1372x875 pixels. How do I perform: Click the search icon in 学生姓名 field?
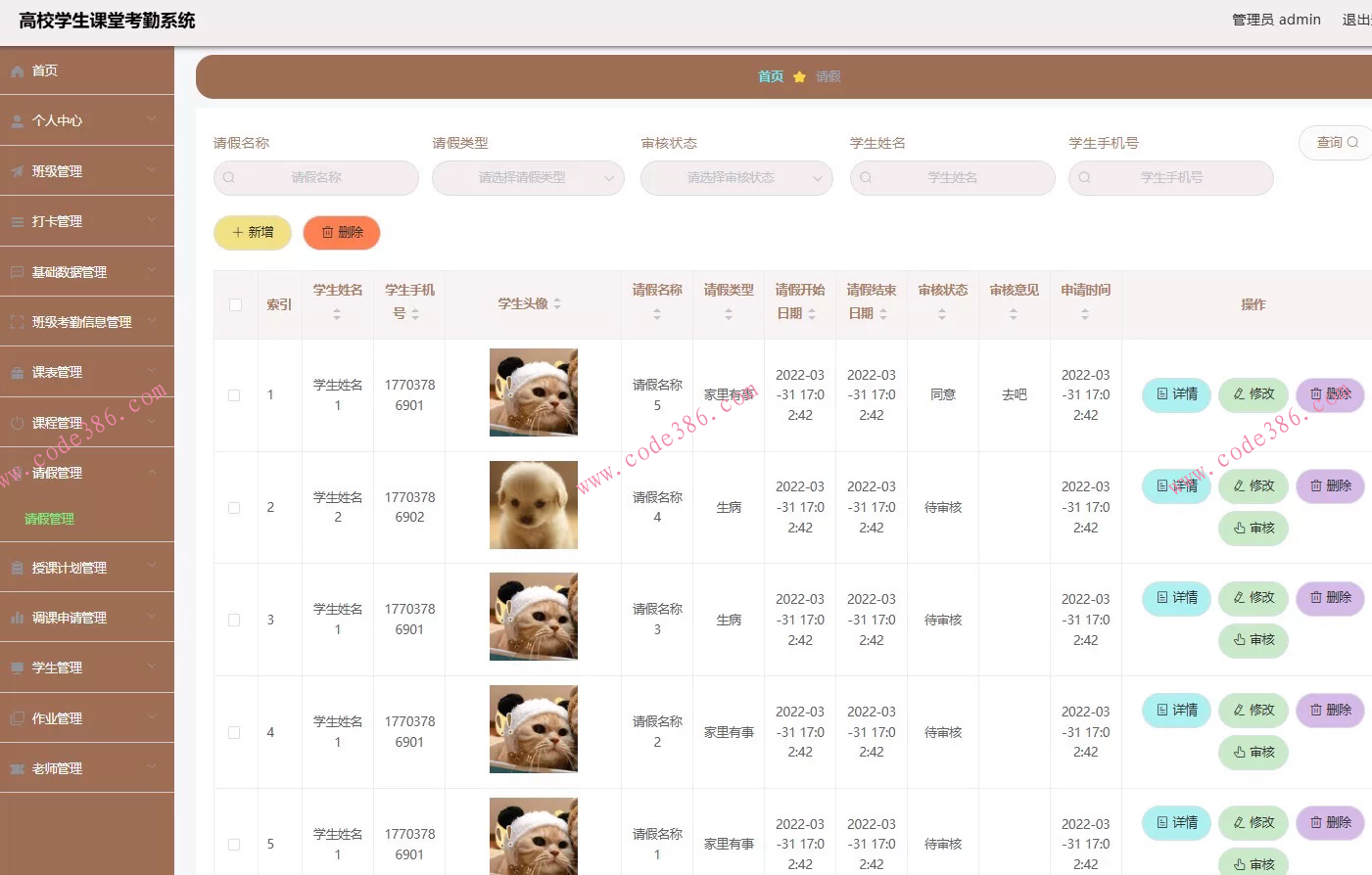click(866, 178)
